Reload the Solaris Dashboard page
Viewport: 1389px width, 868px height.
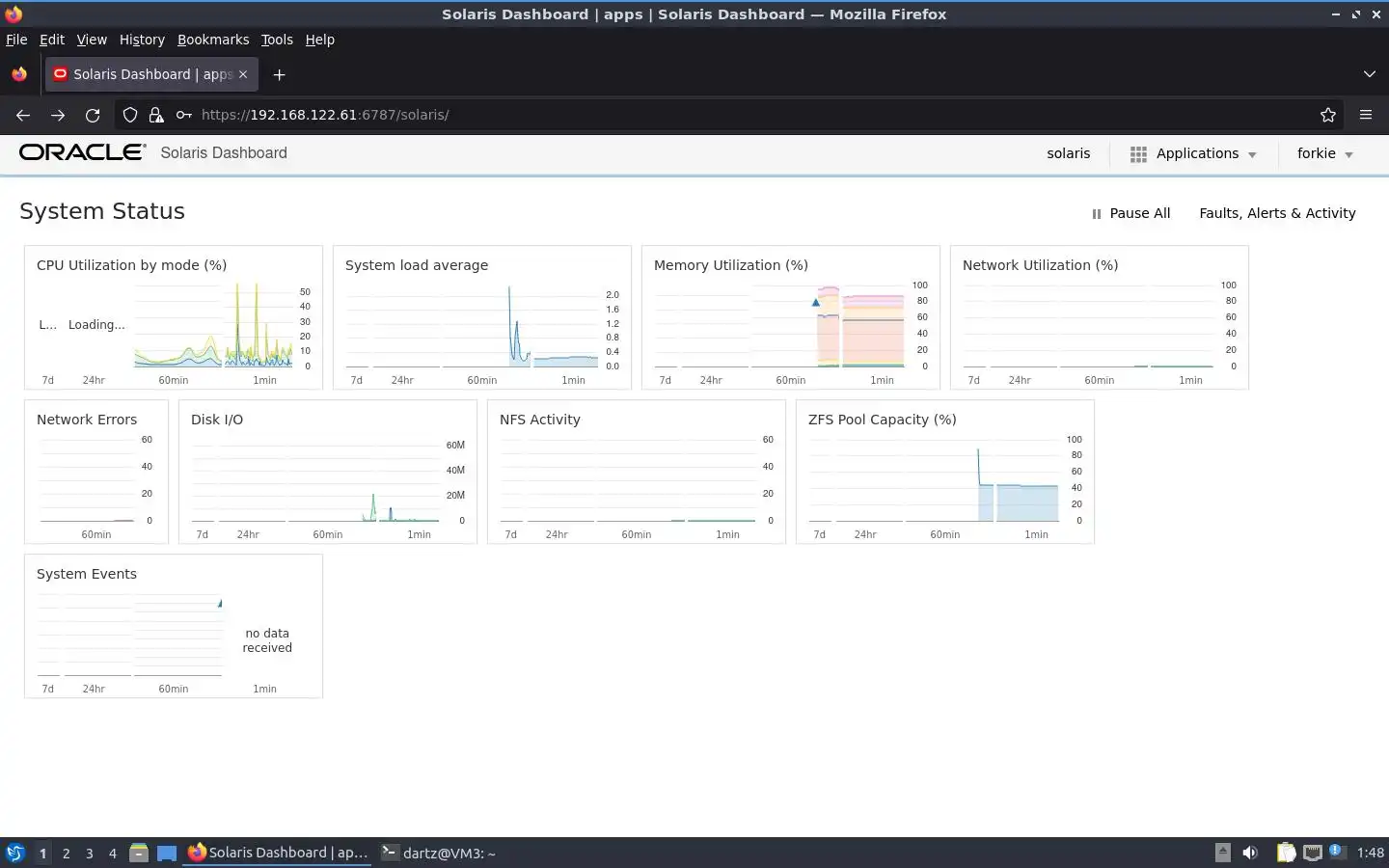[x=93, y=115]
